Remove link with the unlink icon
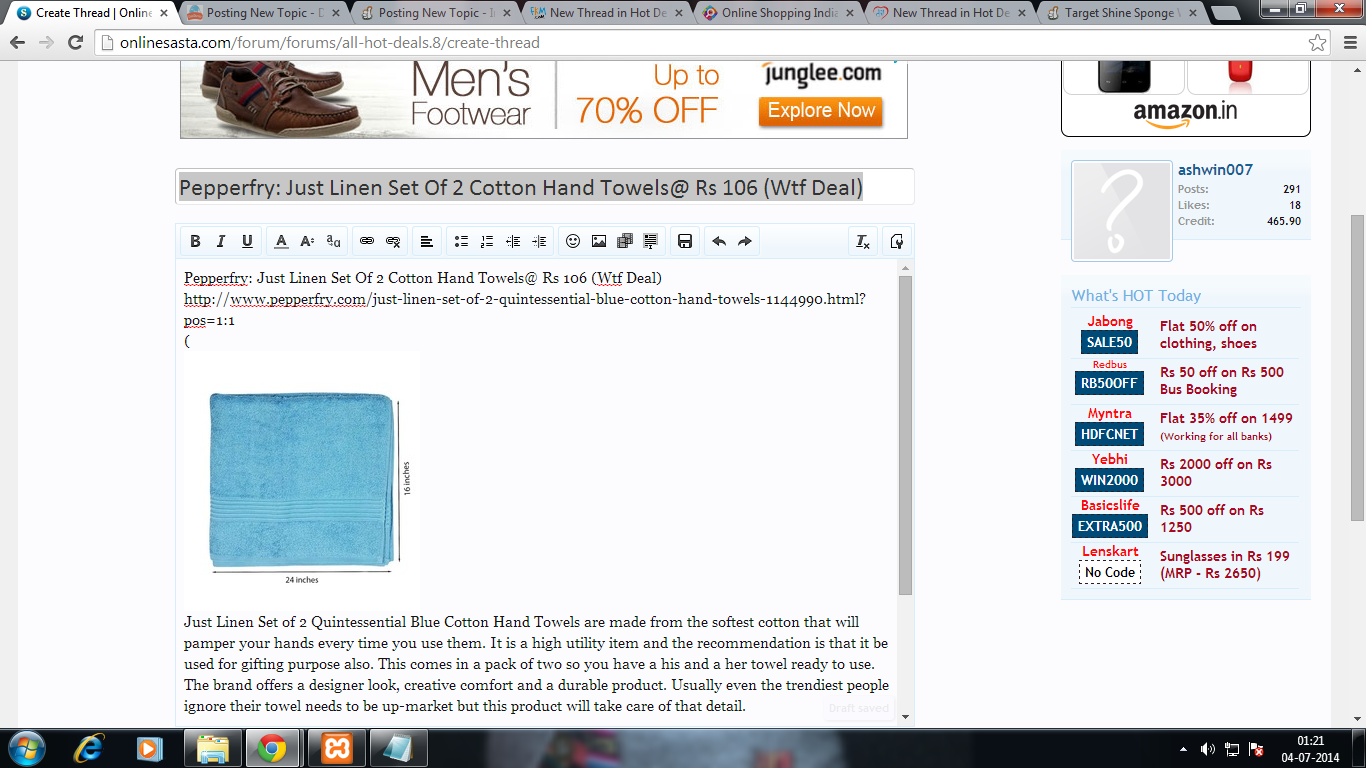 tap(393, 241)
